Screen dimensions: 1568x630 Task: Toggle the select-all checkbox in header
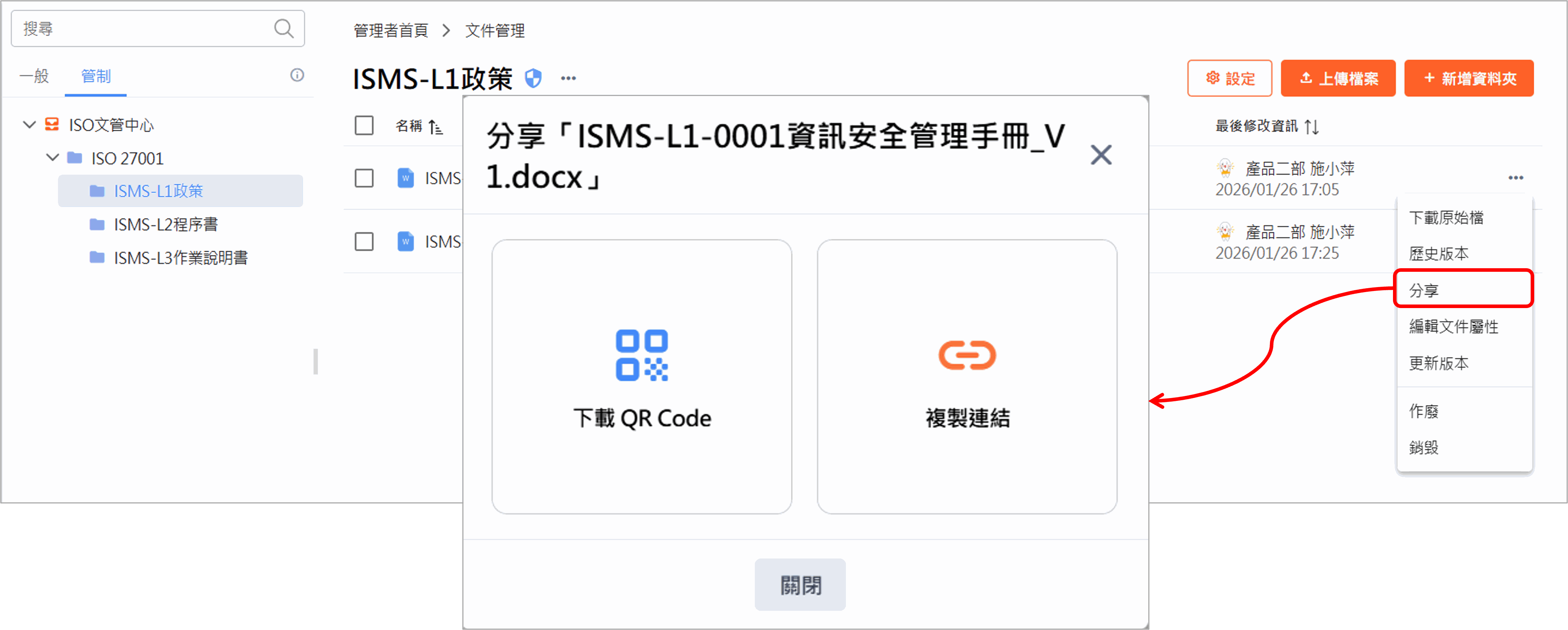click(x=364, y=125)
